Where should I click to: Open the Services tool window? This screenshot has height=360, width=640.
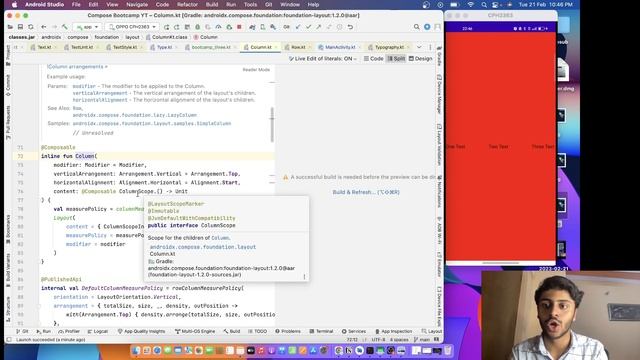tap(354, 331)
